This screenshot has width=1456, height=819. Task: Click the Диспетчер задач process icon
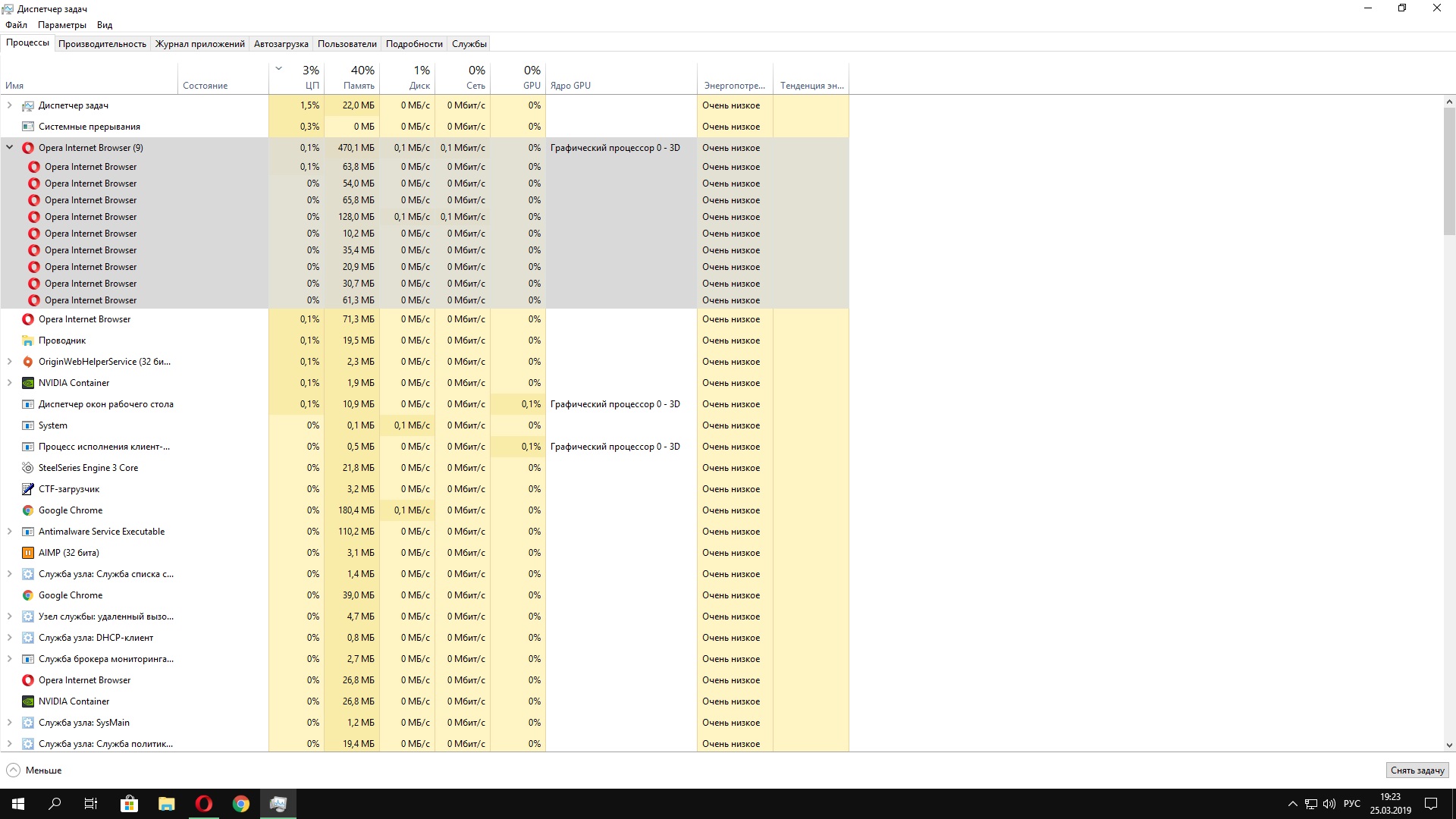tap(28, 105)
